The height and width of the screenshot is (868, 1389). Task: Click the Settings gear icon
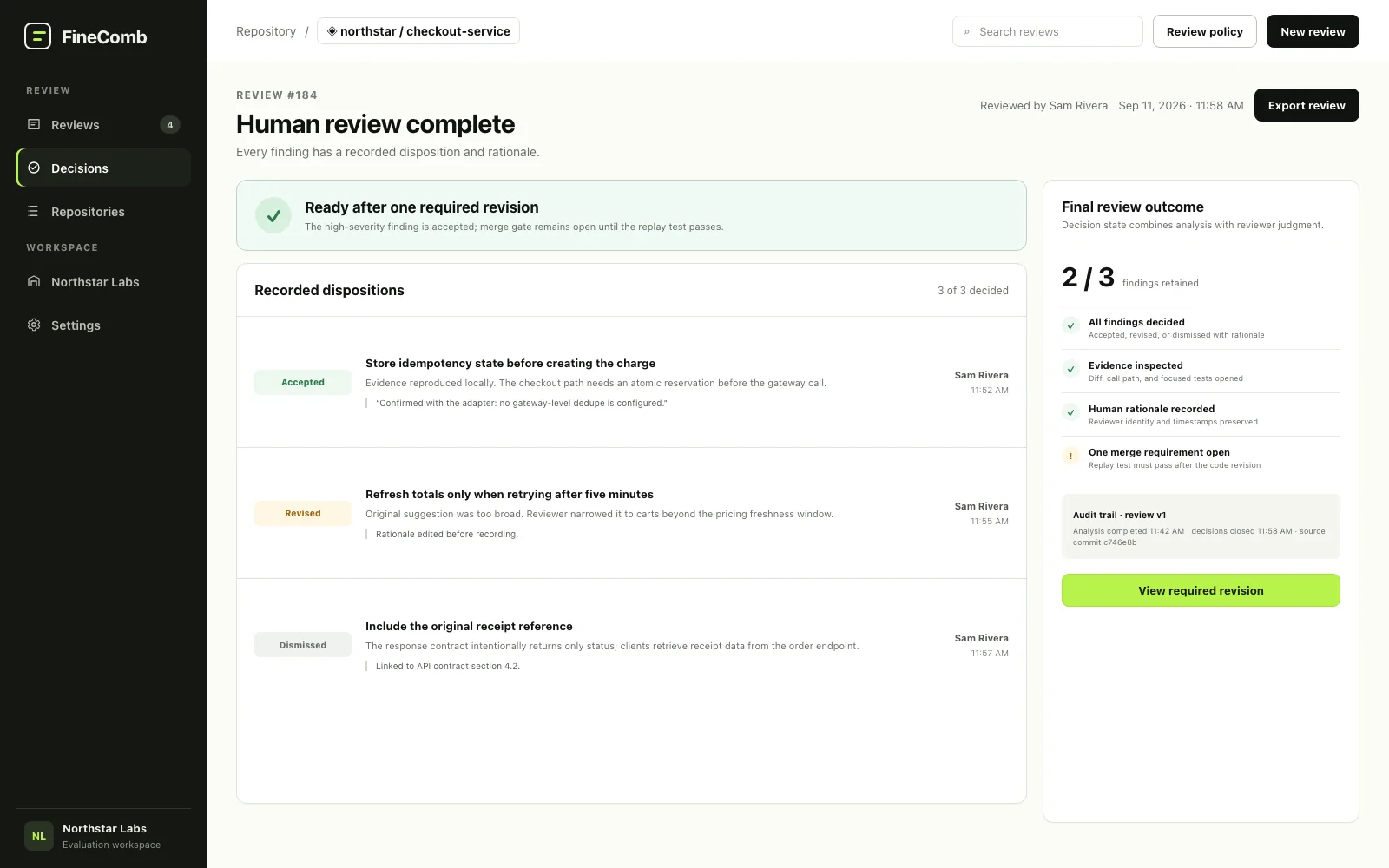pyautogui.click(x=34, y=325)
